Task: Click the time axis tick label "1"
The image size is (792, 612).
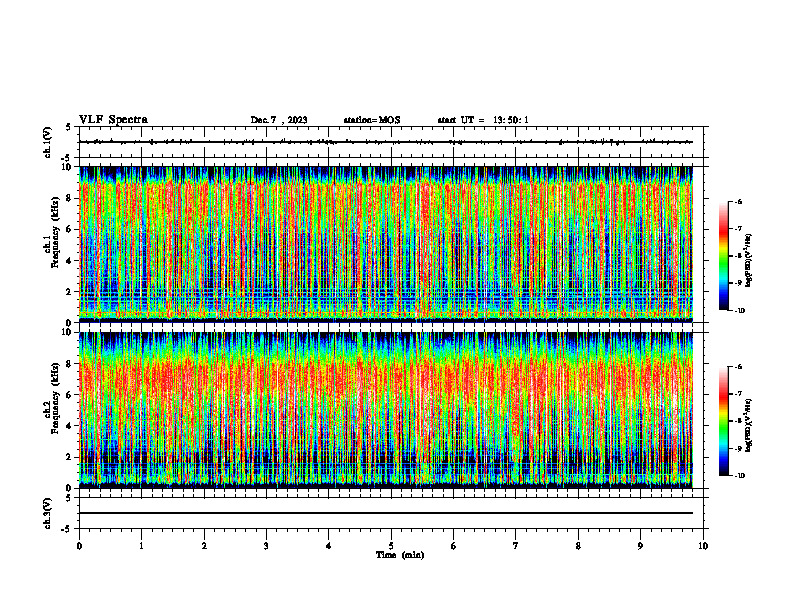Action: (141, 546)
